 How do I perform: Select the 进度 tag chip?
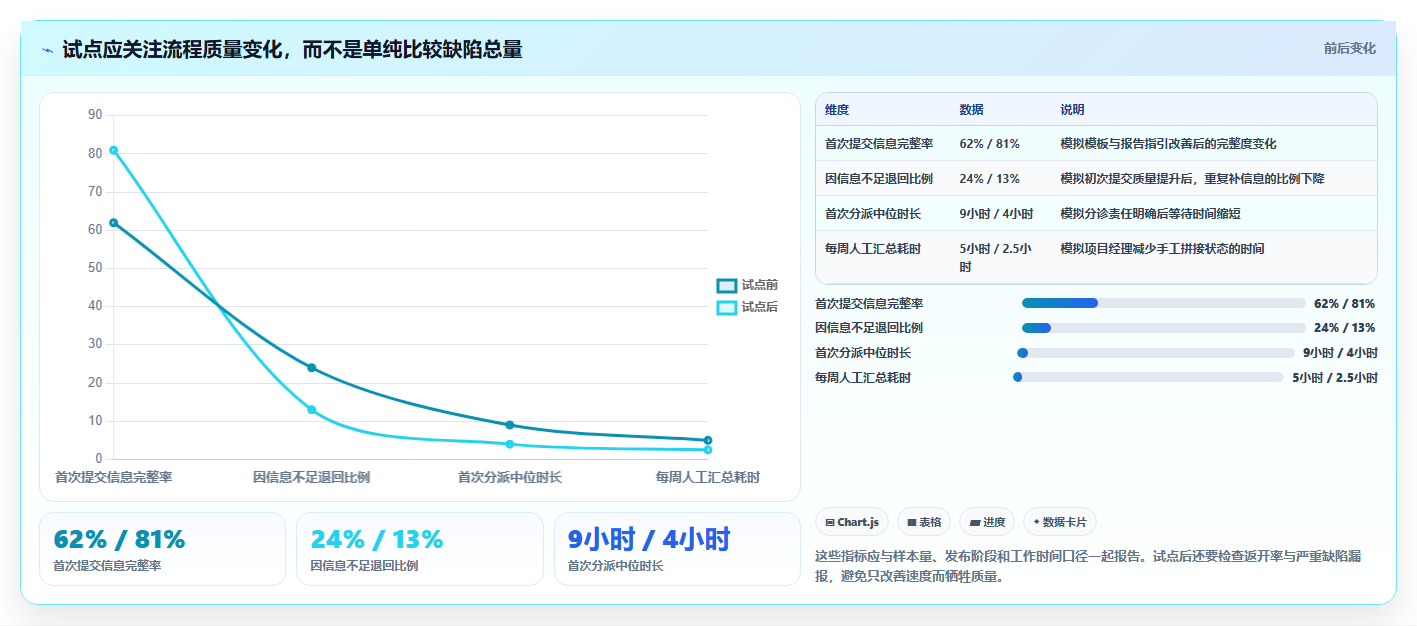click(987, 522)
